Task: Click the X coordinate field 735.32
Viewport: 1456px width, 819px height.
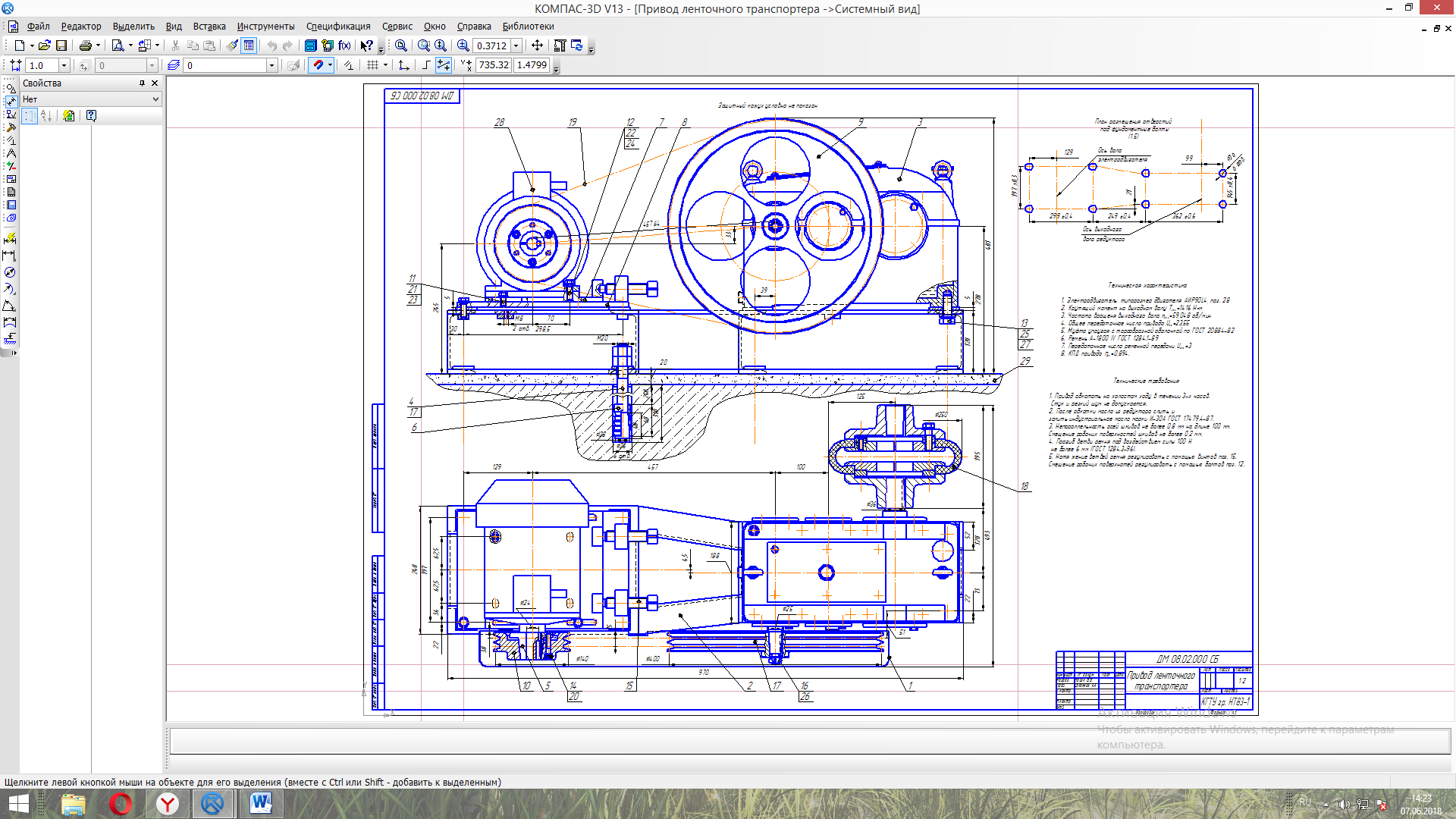Action: coord(493,65)
